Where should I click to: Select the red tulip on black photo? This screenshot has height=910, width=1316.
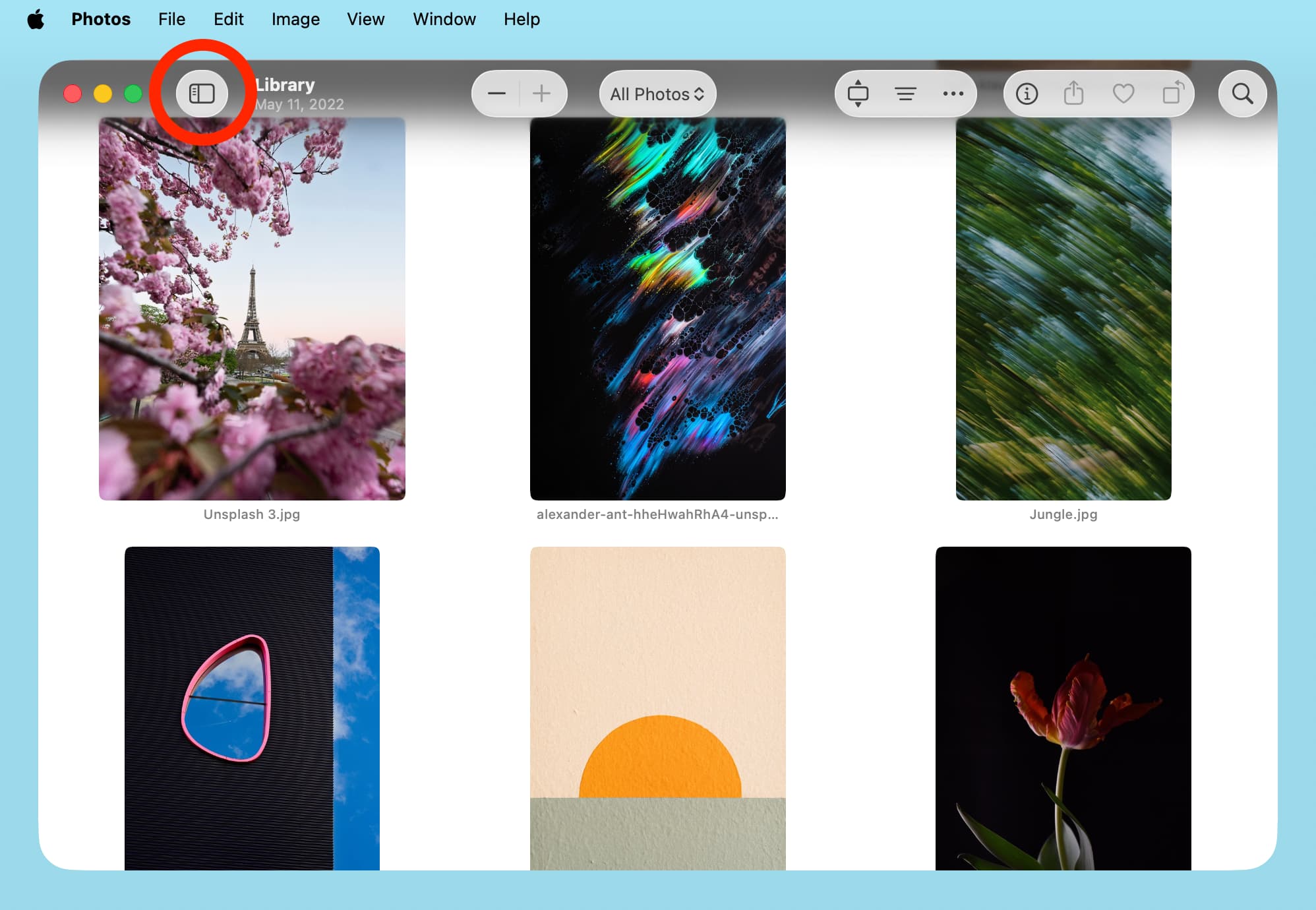click(1063, 708)
